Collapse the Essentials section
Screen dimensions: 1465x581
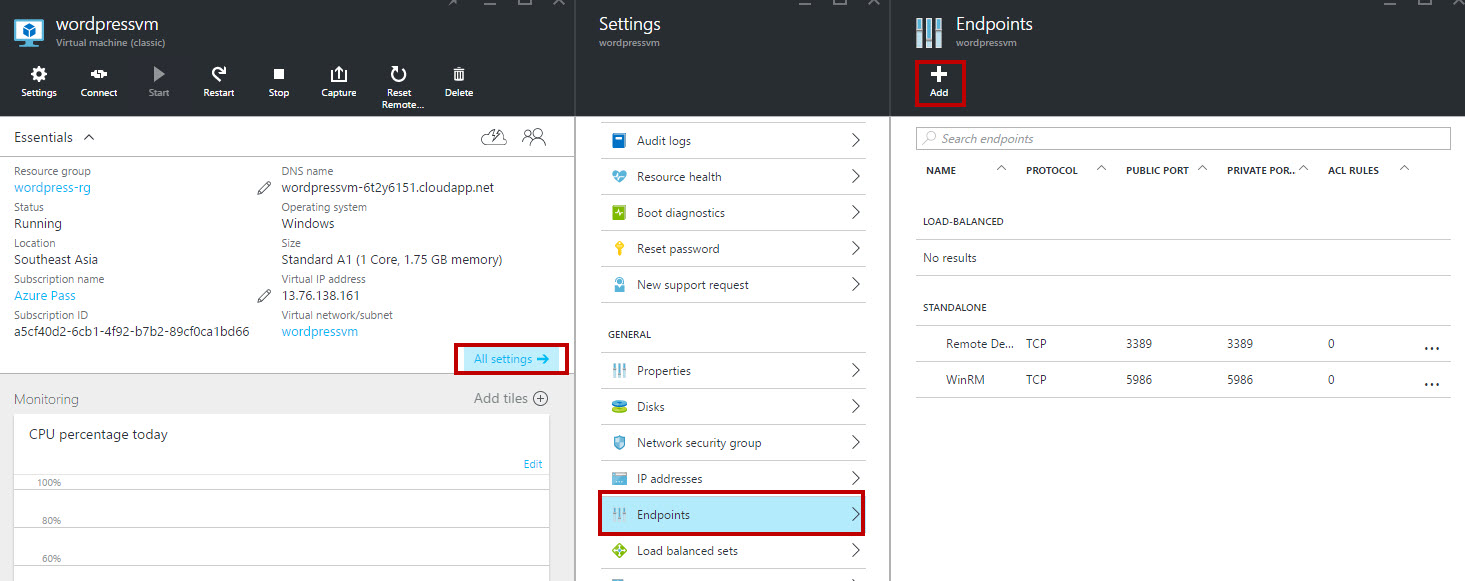click(89, 137)
